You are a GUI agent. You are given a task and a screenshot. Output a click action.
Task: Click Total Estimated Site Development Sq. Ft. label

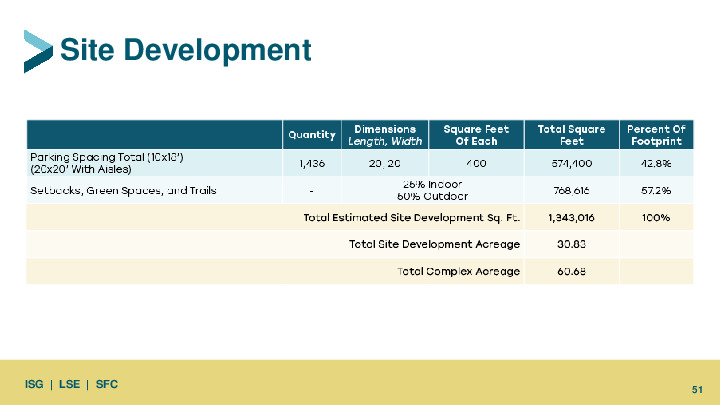(x=412, y=217)
